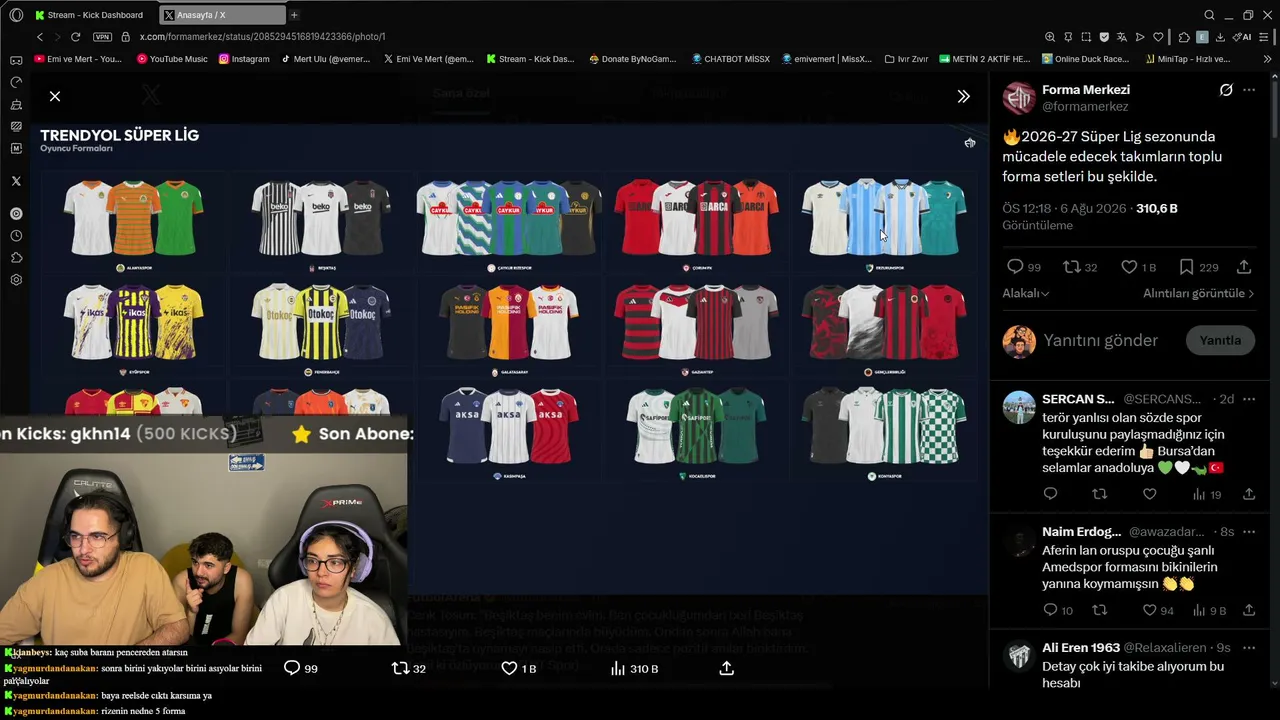
Task: Toggle the VPN badge in address bar
Action: [102, 37]
